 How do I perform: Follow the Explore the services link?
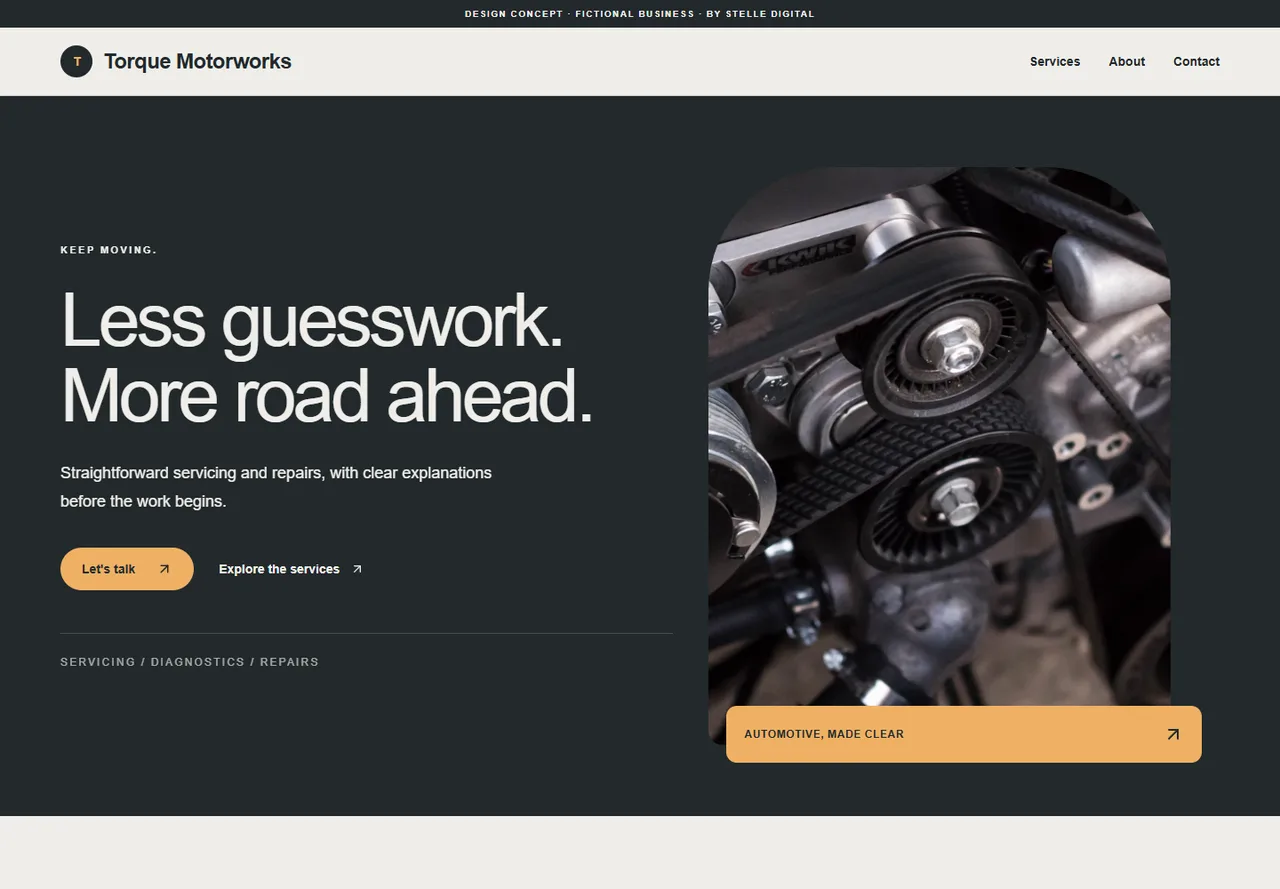(x=291, y=569)
